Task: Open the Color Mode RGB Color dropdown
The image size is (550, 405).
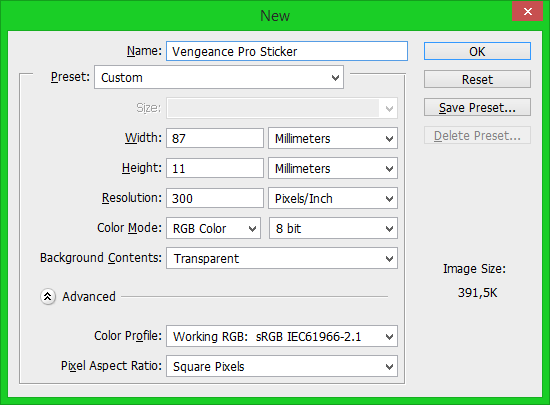Action: (213, 228)
